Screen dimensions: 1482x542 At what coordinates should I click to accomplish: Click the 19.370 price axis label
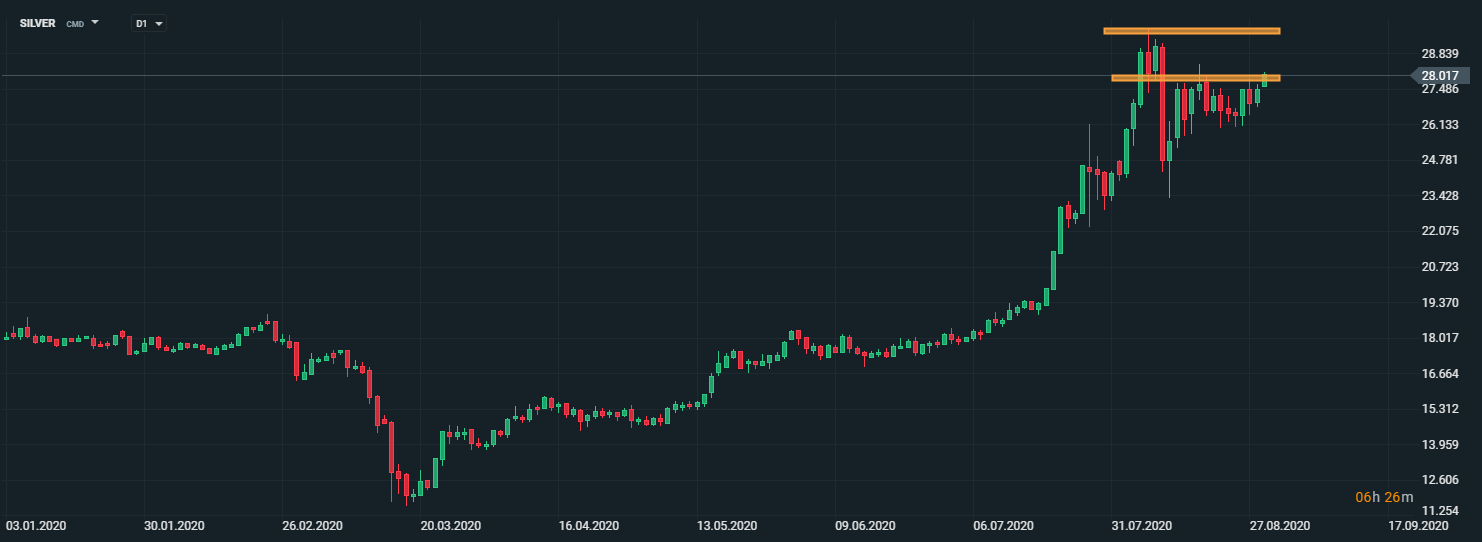click(x=1439, y=303)
